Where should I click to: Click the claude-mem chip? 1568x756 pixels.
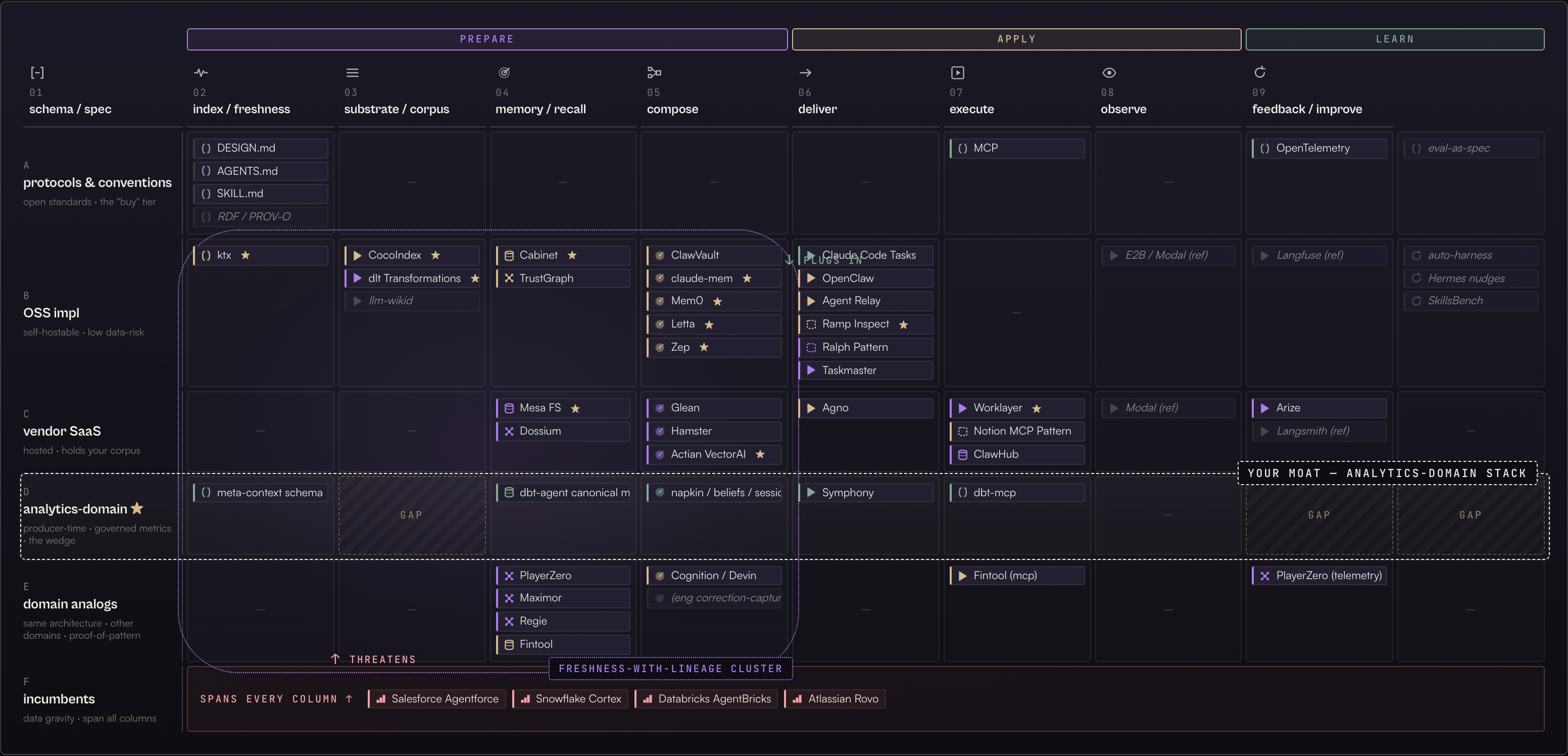coord(714,278)
